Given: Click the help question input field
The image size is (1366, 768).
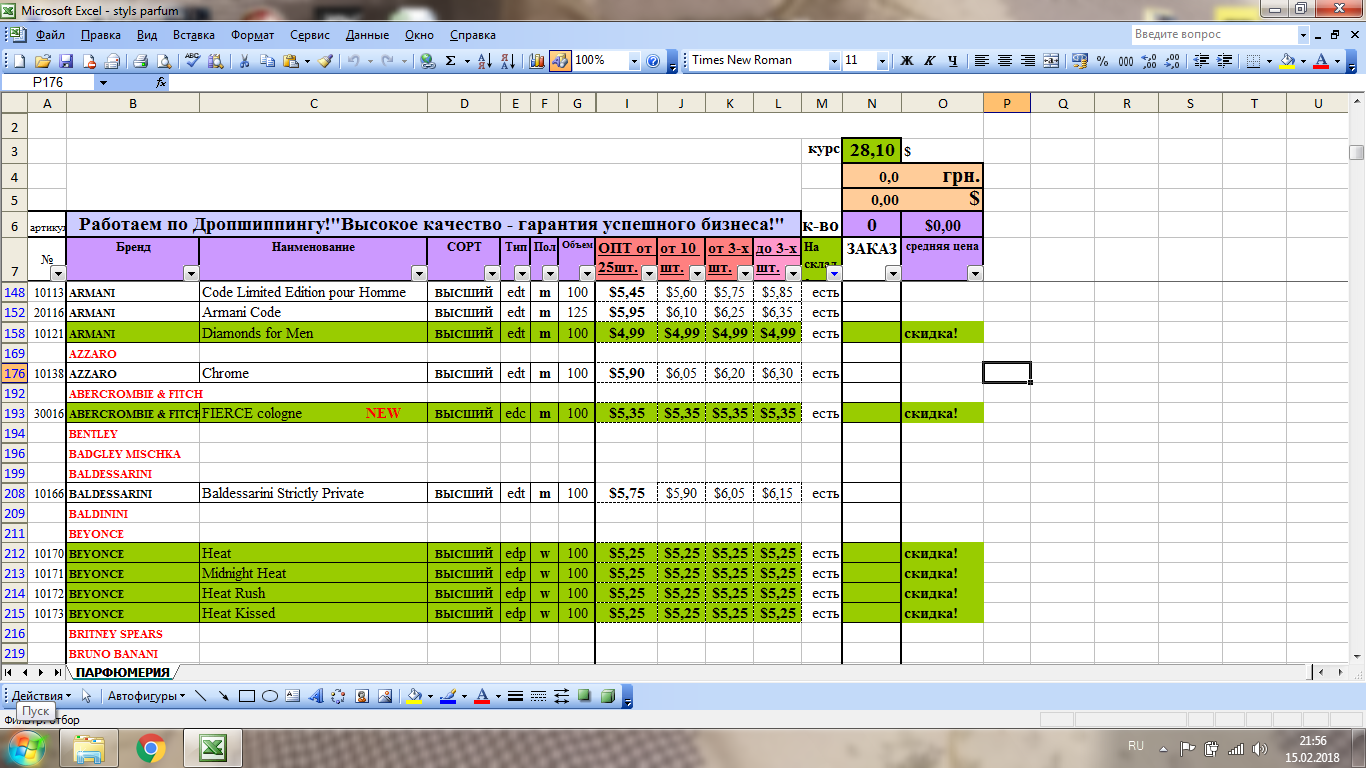Looking at the screenshot, I should point(1214,34).
